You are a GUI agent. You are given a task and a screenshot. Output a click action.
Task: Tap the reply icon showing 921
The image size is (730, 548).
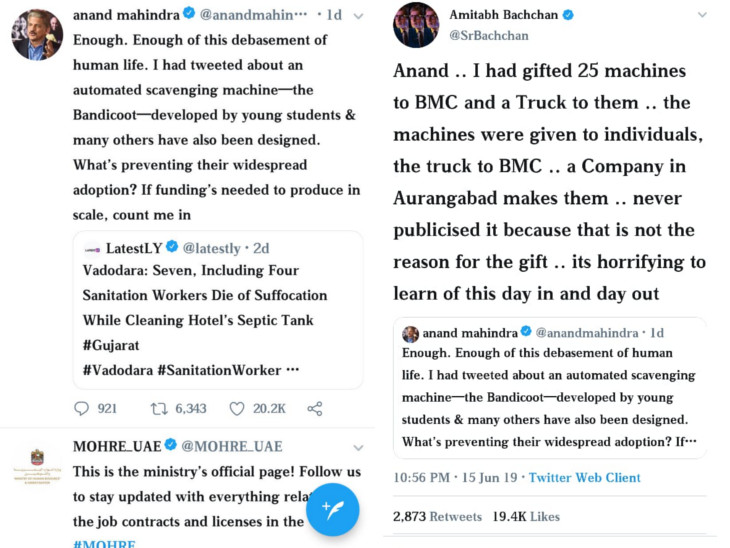83,408
